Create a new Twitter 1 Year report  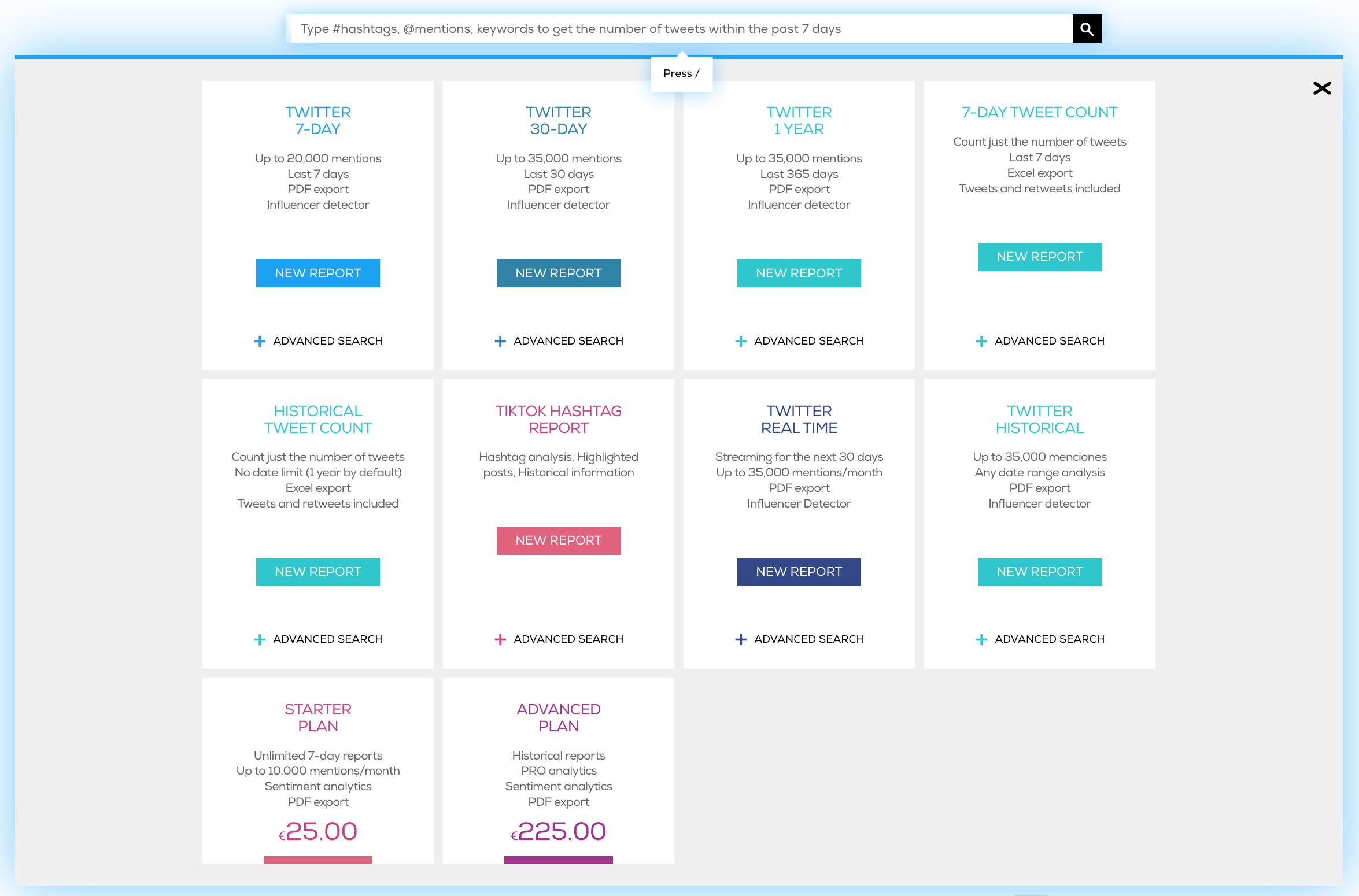(x=799, y=273)
